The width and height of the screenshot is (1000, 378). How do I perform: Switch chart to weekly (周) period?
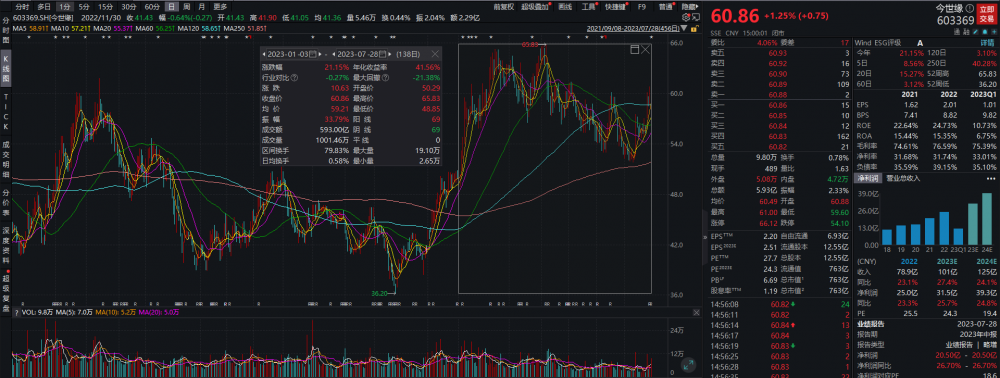pos(186,6)
